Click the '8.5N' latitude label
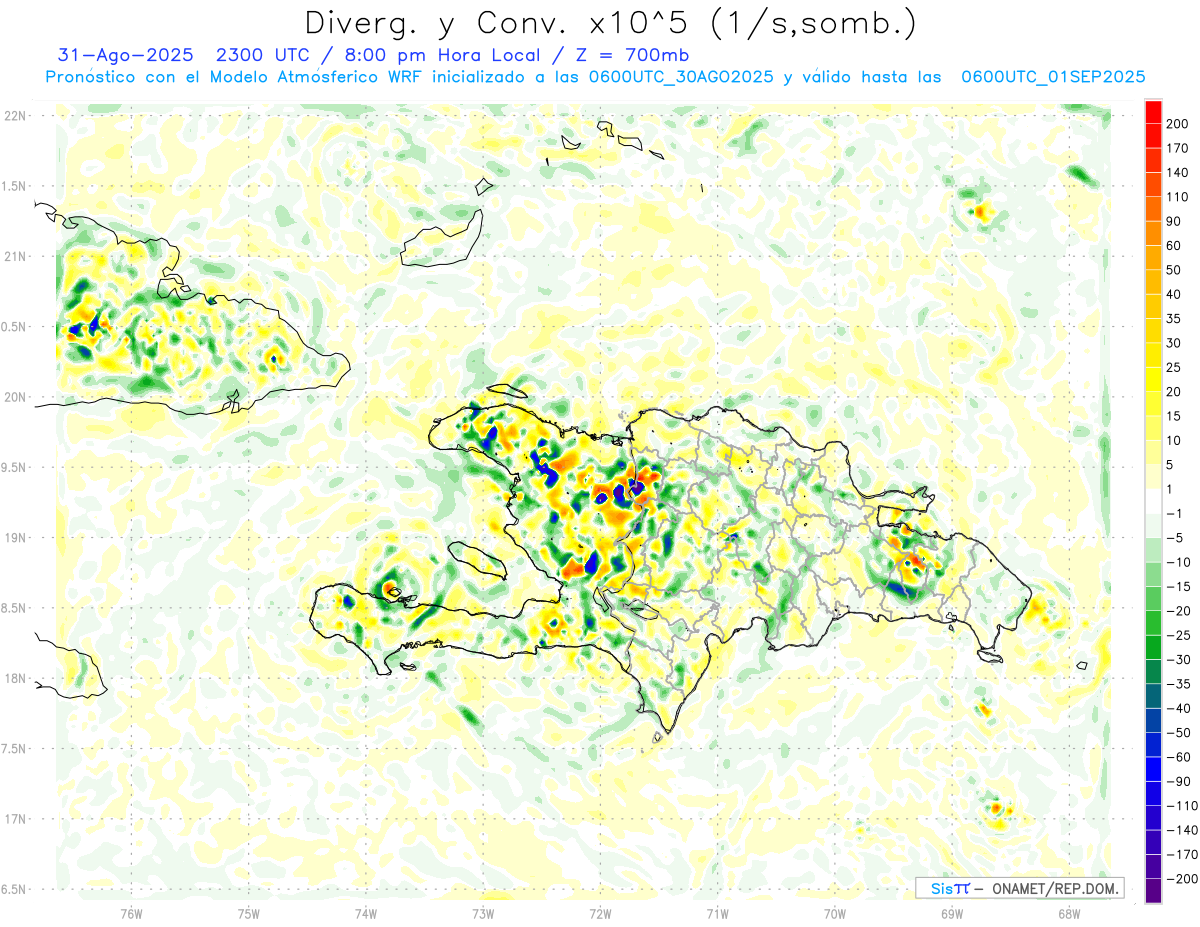This screenshot has height=927, width=1200. [x=14, y=608]
